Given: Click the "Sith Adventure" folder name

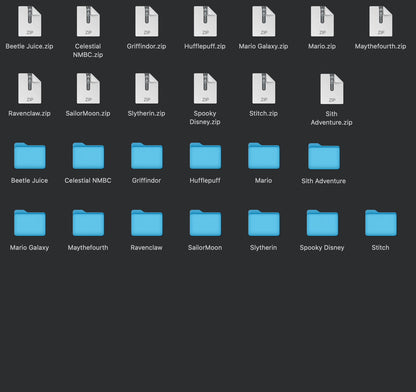Looking at the screenshot, I should tap(324, 181).
